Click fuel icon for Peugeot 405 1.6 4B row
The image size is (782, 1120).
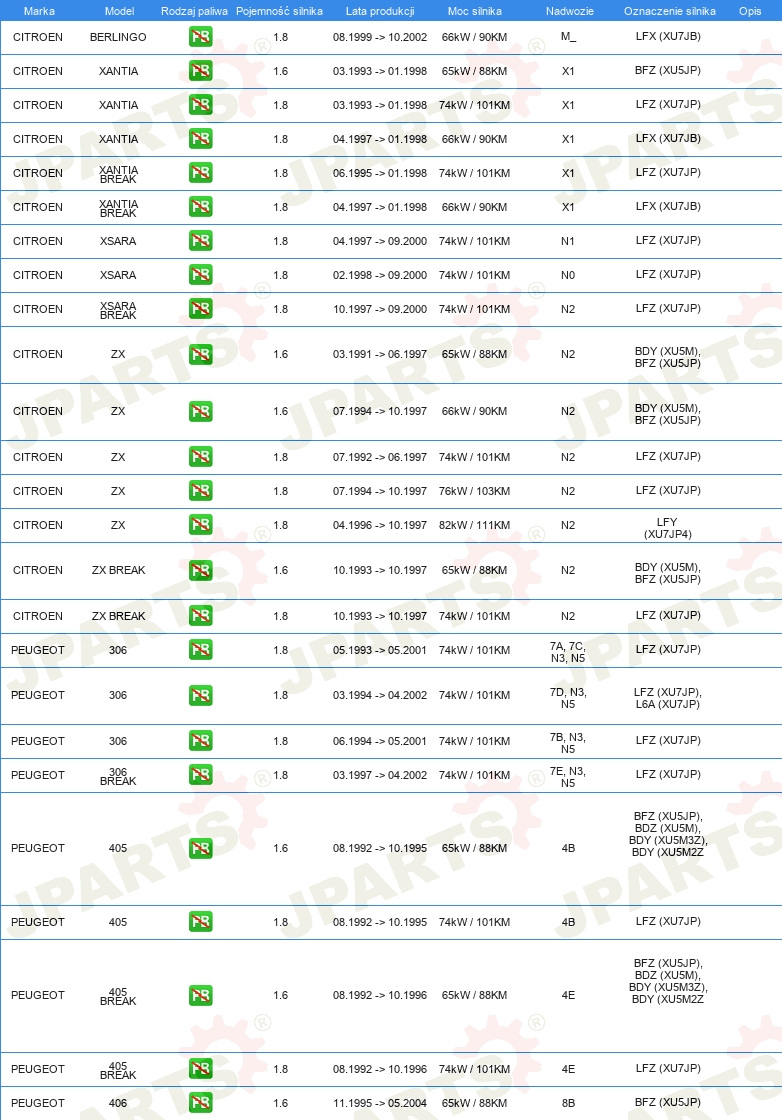(201, 849)
